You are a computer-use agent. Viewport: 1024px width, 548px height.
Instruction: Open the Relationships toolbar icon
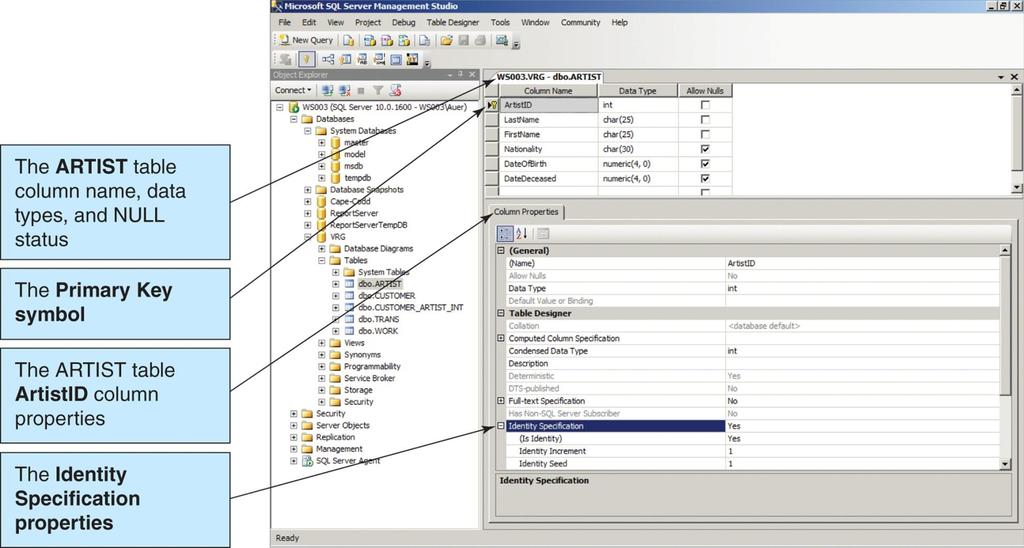[x=328, y=60]
